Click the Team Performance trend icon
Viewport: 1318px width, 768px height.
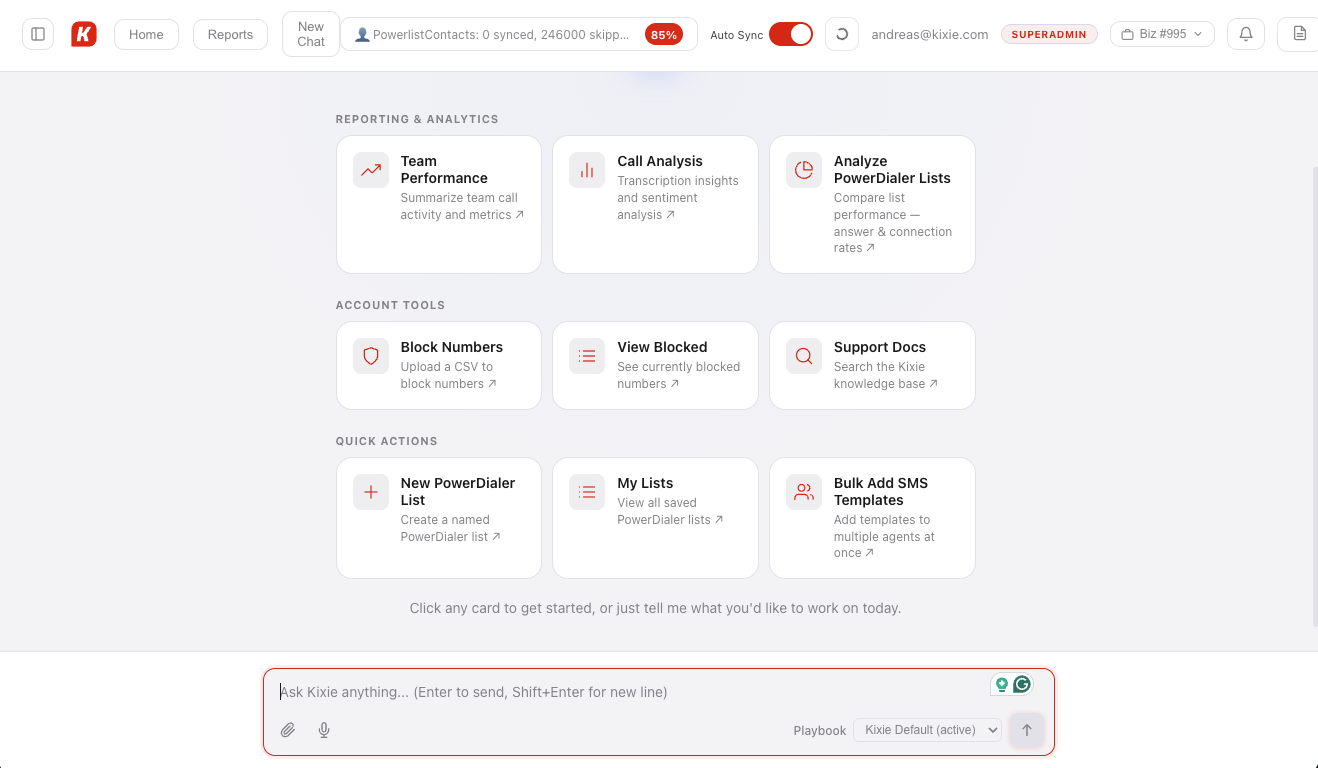[371, 170]
